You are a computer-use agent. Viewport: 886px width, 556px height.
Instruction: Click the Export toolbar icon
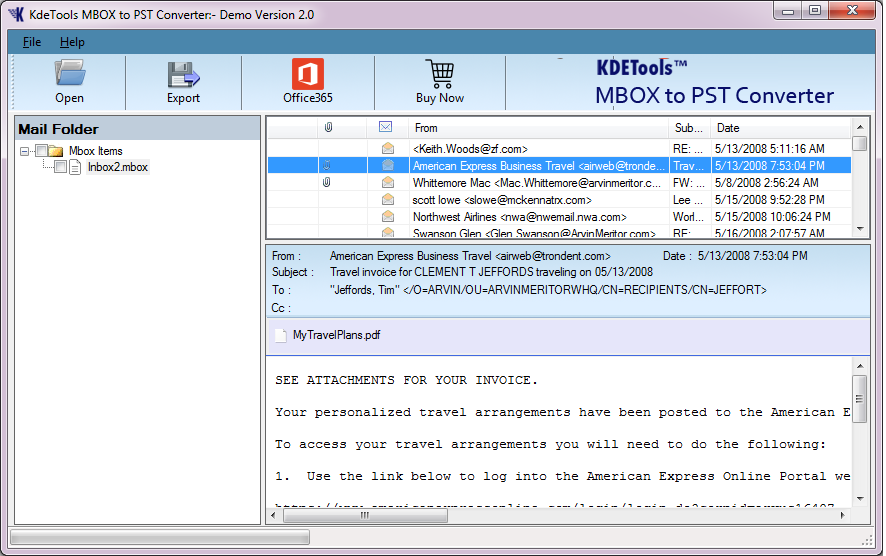183,82
